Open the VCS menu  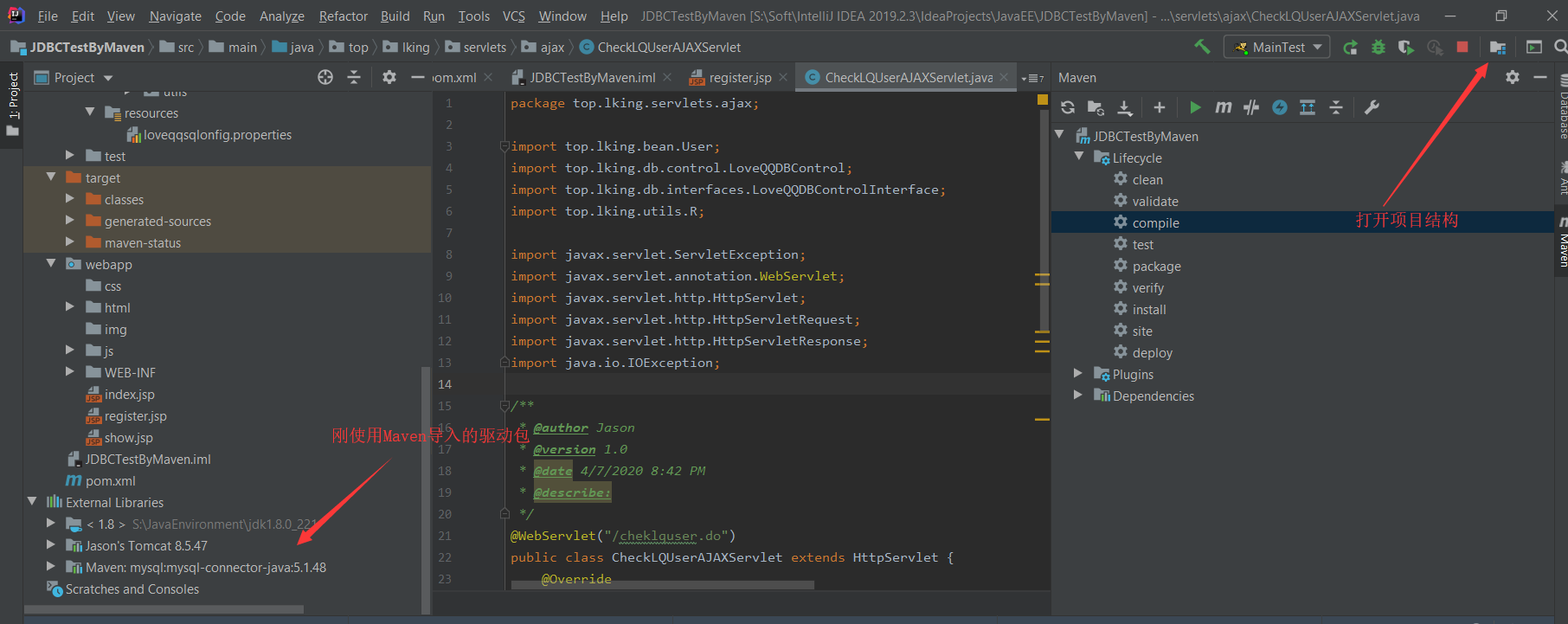click(x=514, y=16)
